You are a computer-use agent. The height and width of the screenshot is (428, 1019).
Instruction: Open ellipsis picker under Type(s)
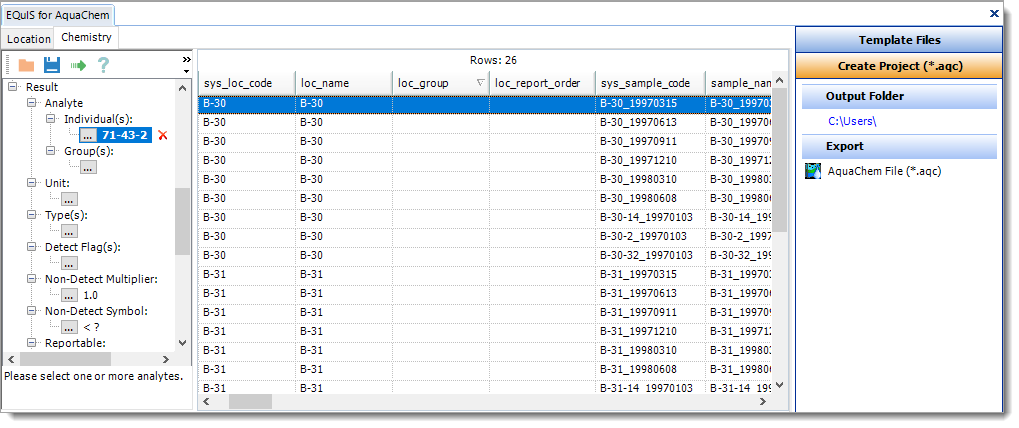[70, 231]
